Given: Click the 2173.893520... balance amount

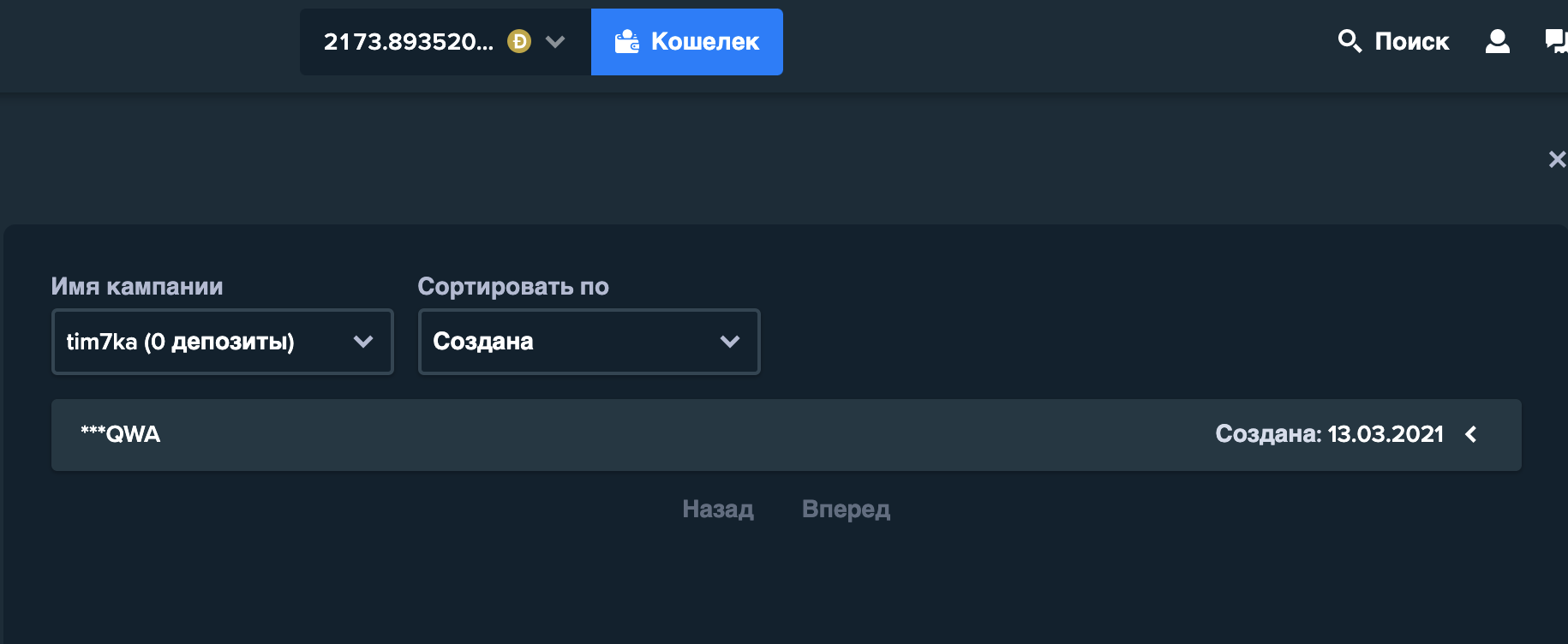Looking at the screenshot, I should 409,41.
